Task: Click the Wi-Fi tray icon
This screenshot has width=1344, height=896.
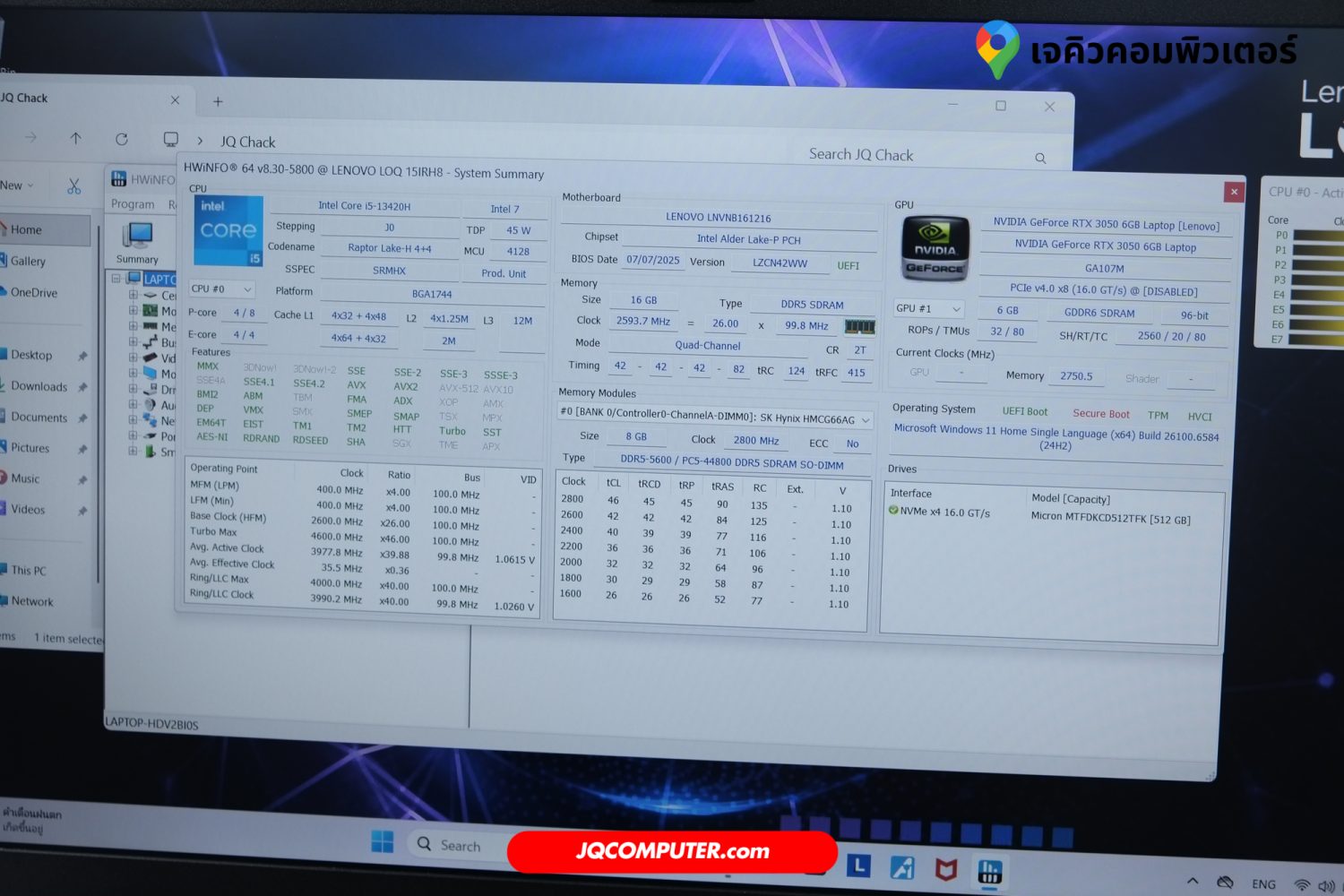Action: pos(1302,885)
